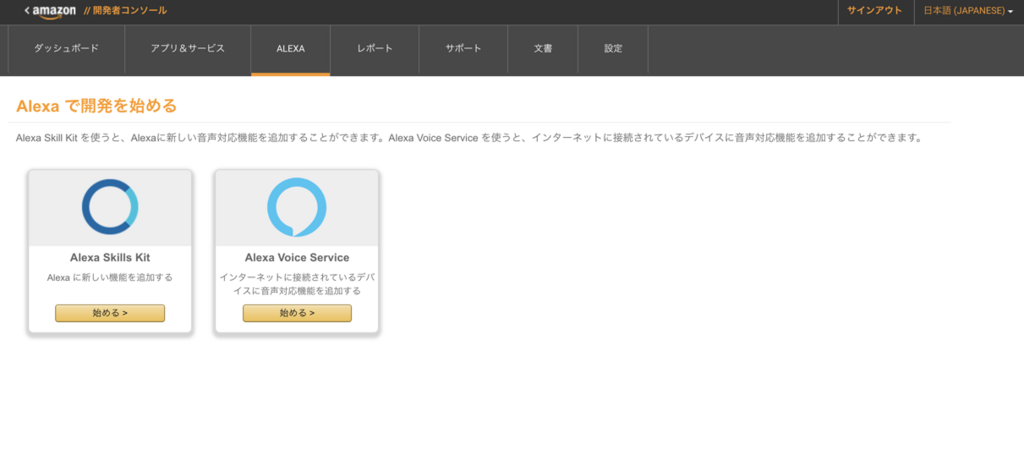Click the サインアウト link
The image size is (1024, 466).
[x=874, y=10]
